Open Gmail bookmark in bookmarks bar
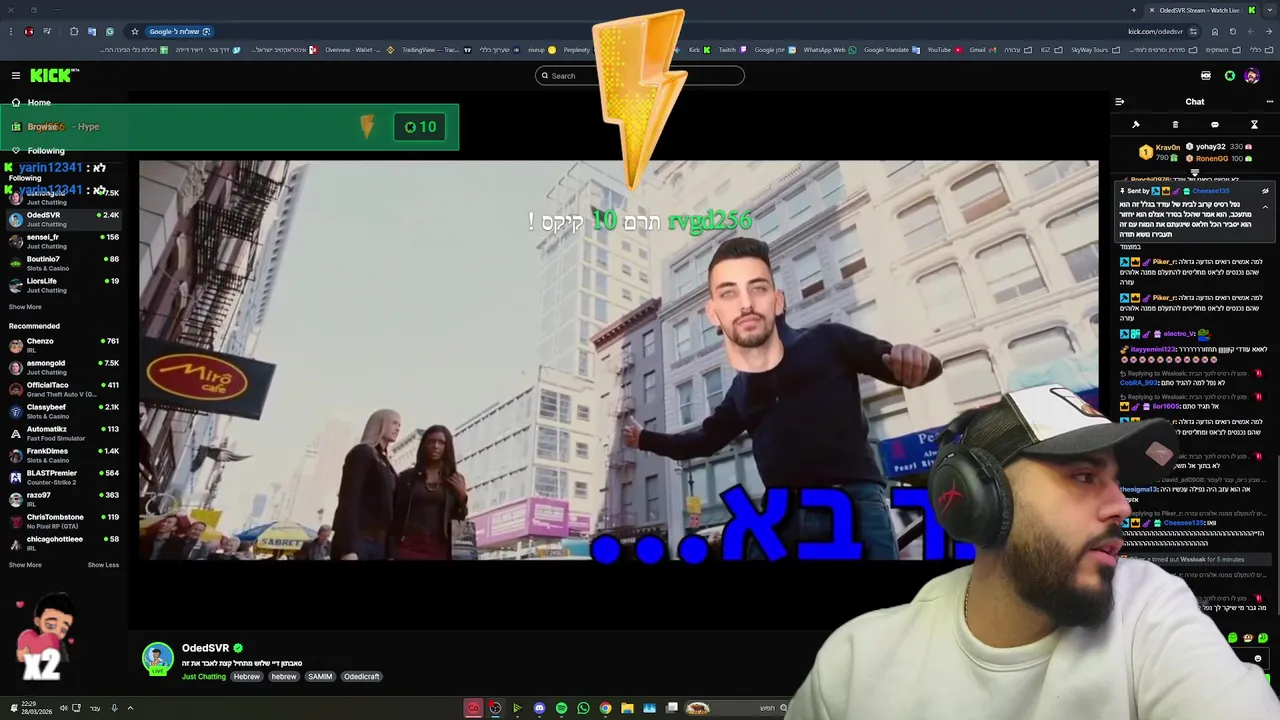 (981, 50)
